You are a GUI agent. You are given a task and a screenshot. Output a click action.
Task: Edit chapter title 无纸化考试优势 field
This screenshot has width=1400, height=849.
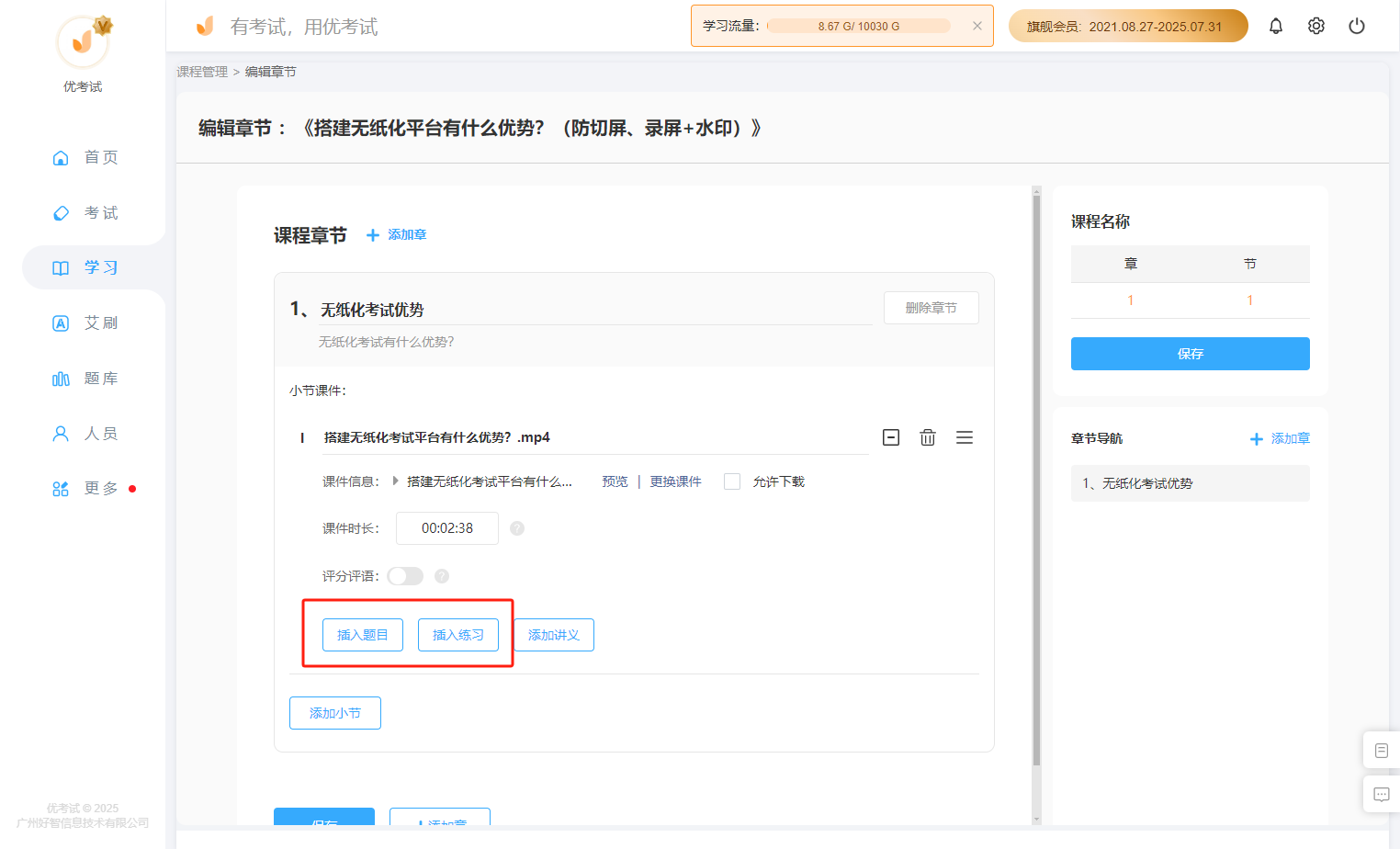595,311
